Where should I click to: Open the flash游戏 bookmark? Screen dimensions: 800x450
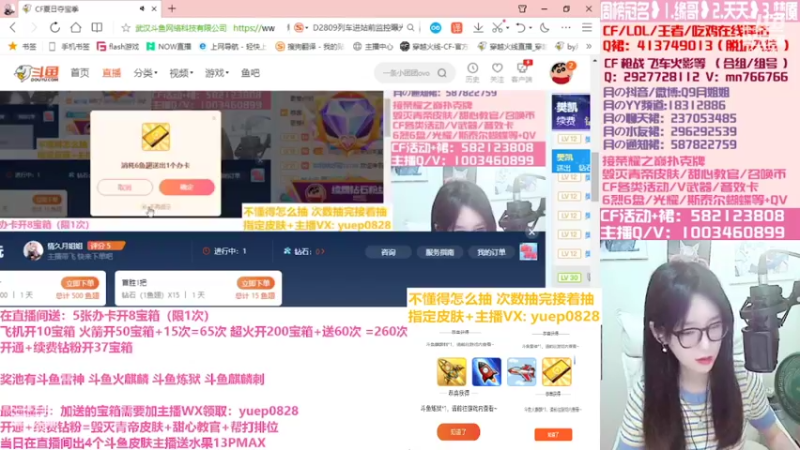118,46
